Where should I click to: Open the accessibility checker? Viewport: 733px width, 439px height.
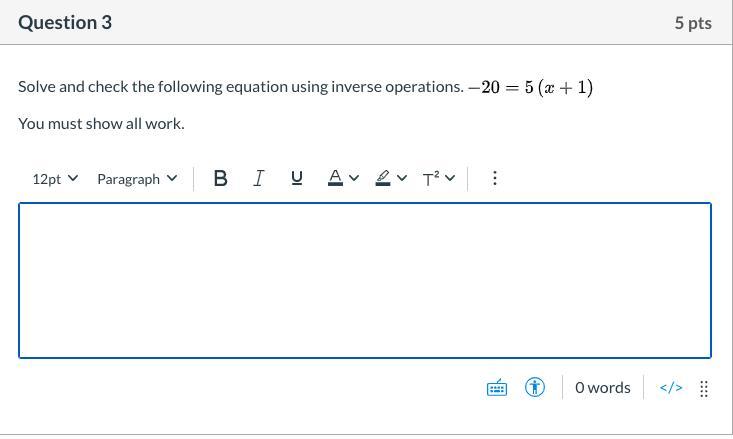[535, 387]
